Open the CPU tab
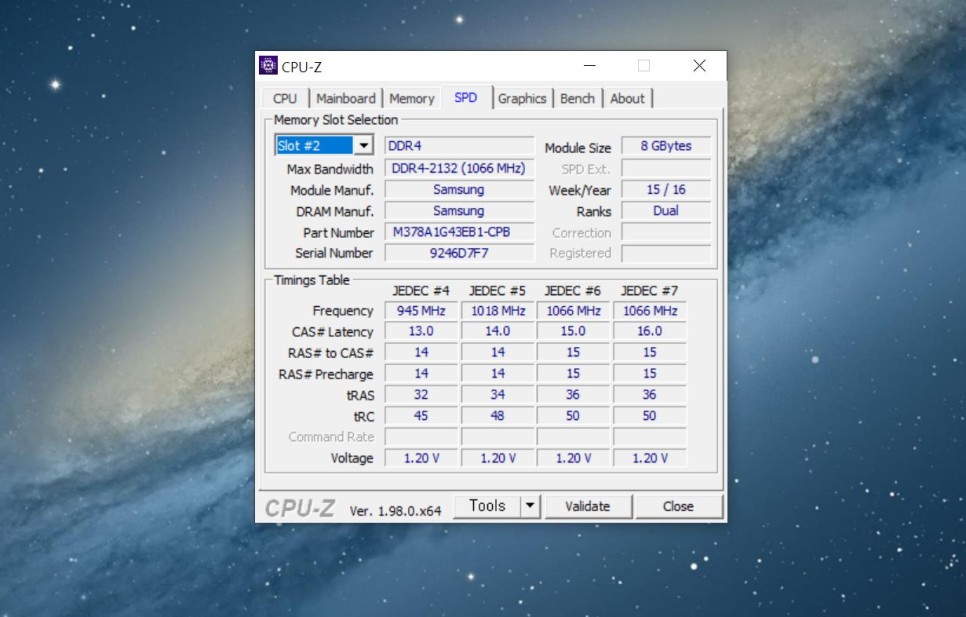This screenshot has width=966, height=617. (285, 99)
